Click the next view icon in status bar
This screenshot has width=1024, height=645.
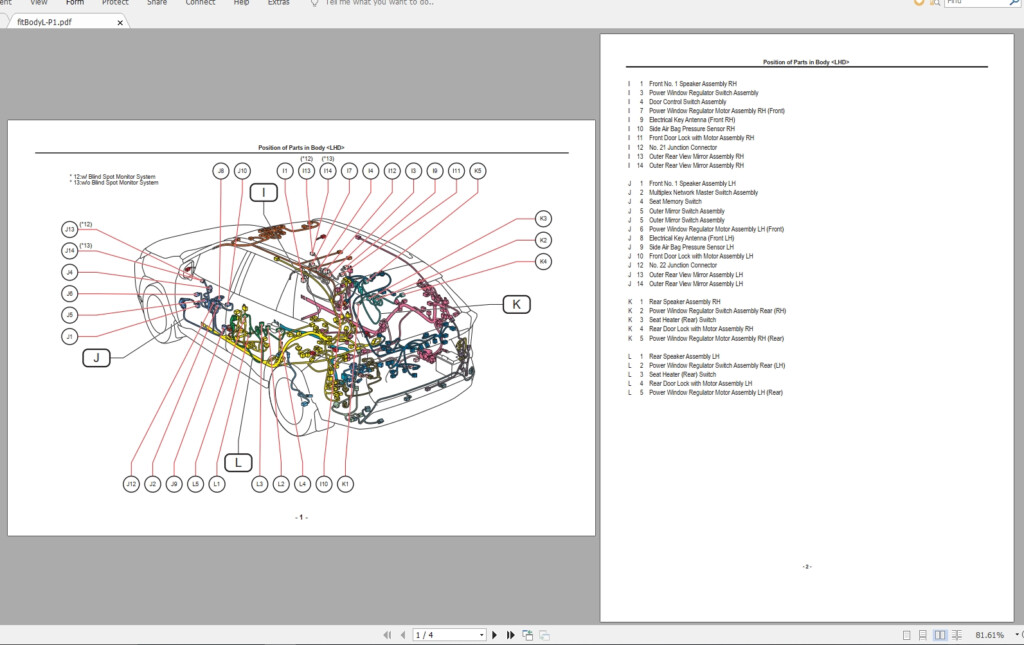coord(544,635)
